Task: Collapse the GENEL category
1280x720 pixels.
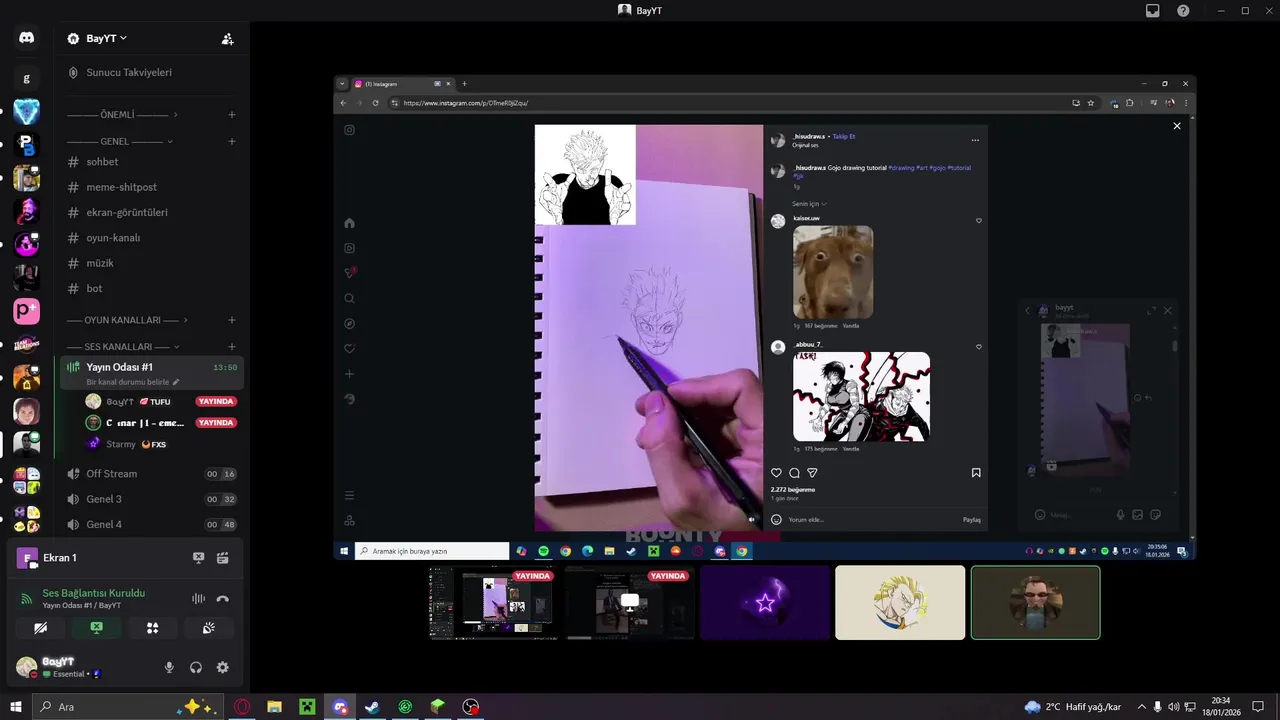Action: [x=121, y=142]
